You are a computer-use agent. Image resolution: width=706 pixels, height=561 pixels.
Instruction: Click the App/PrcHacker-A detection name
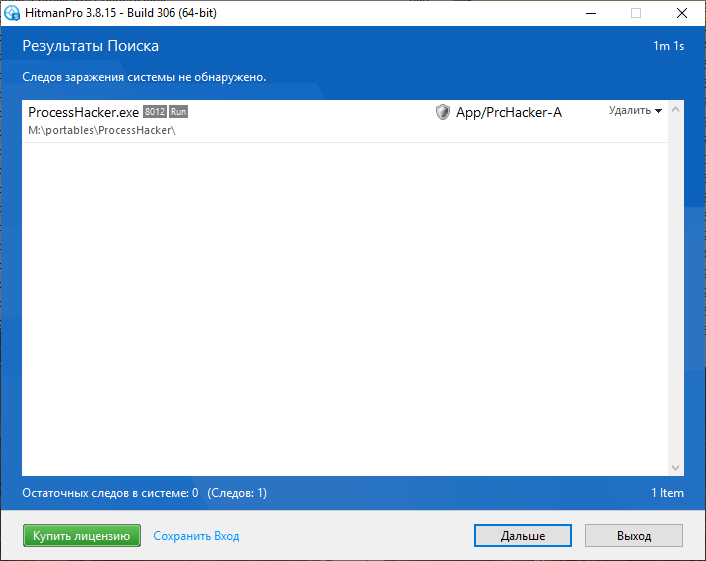point(509,113)
